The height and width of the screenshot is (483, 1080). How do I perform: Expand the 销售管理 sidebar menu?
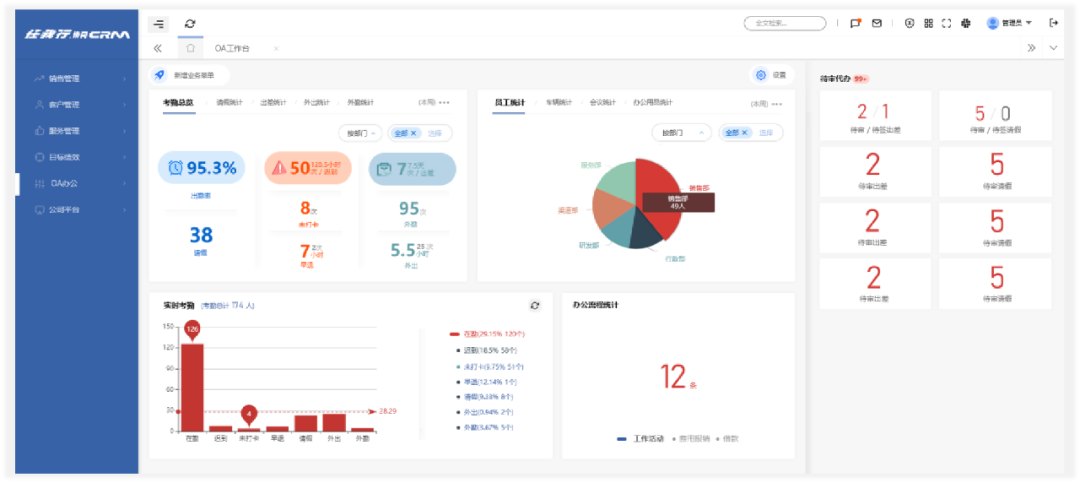(x=78, y=78)
